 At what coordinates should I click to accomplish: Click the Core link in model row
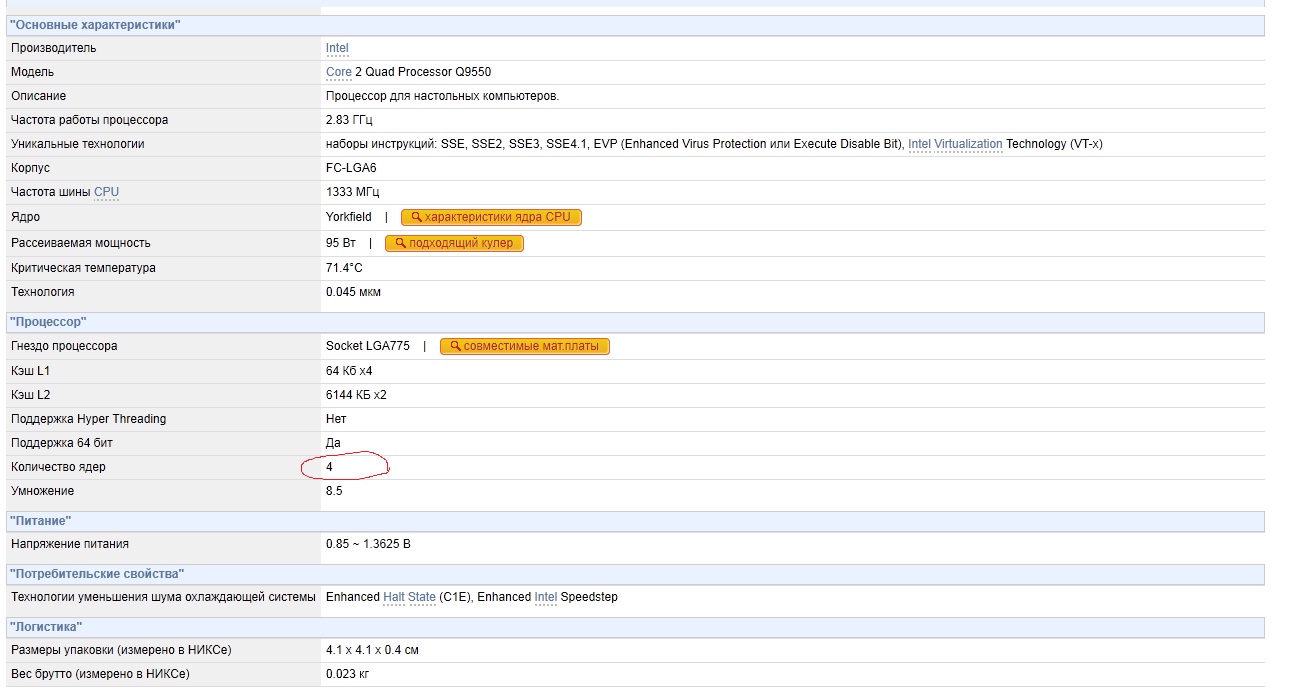pyautogui.click(x=339, y=72)
